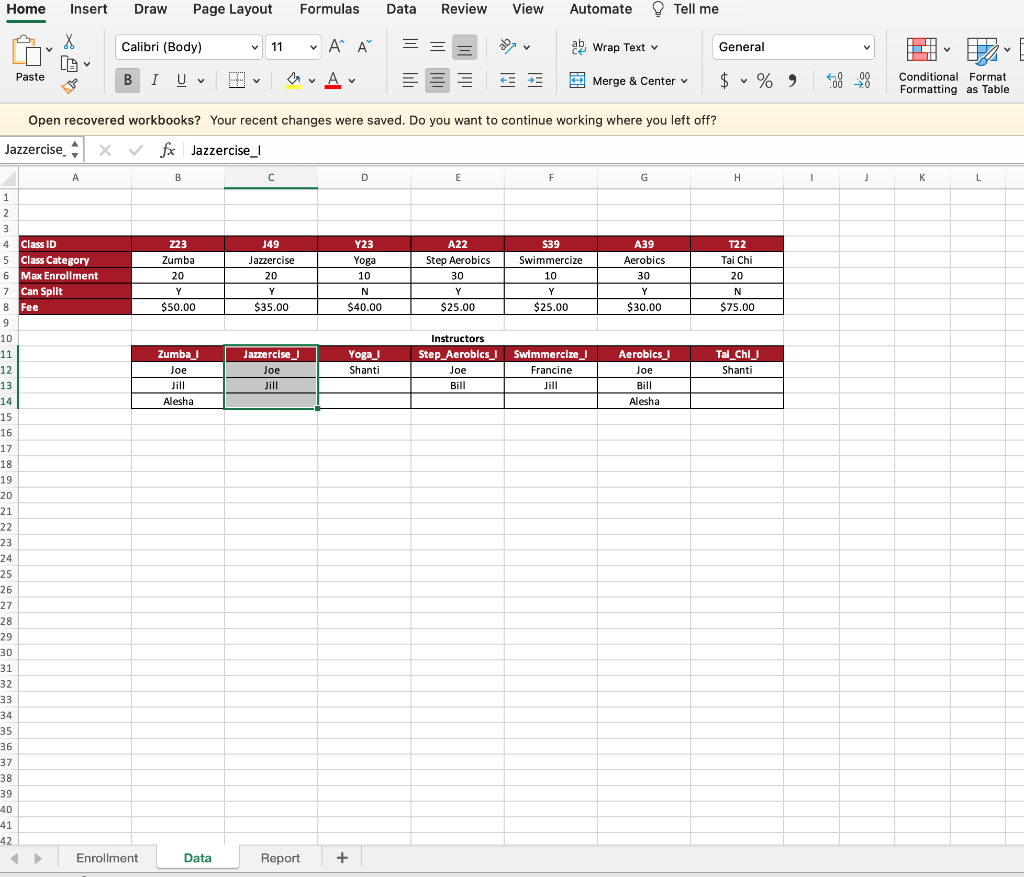Open the Calibri (Body) font dropdown
1024x877 pixels.
[x=256, y=47]
